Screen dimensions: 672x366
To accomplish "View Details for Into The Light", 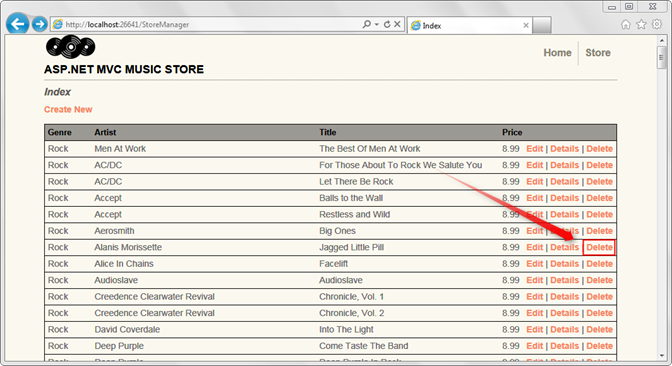I will click(564, 330).
